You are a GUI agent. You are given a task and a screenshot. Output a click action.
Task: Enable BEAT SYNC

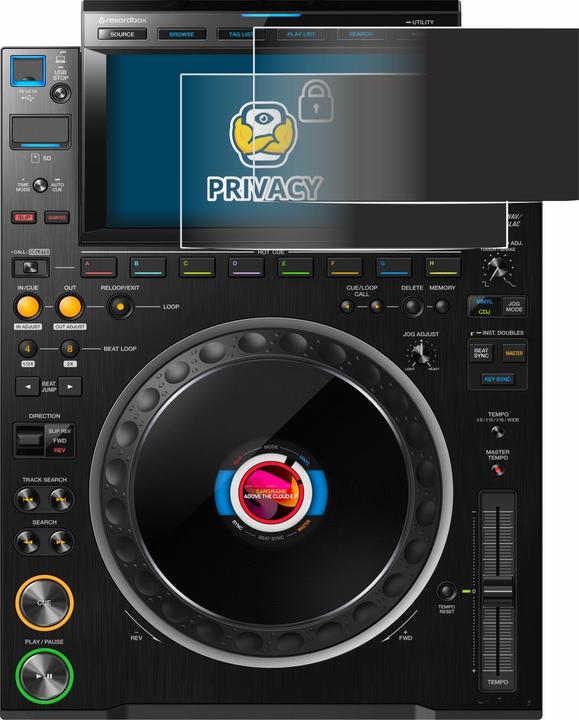[x=481, y=353]
